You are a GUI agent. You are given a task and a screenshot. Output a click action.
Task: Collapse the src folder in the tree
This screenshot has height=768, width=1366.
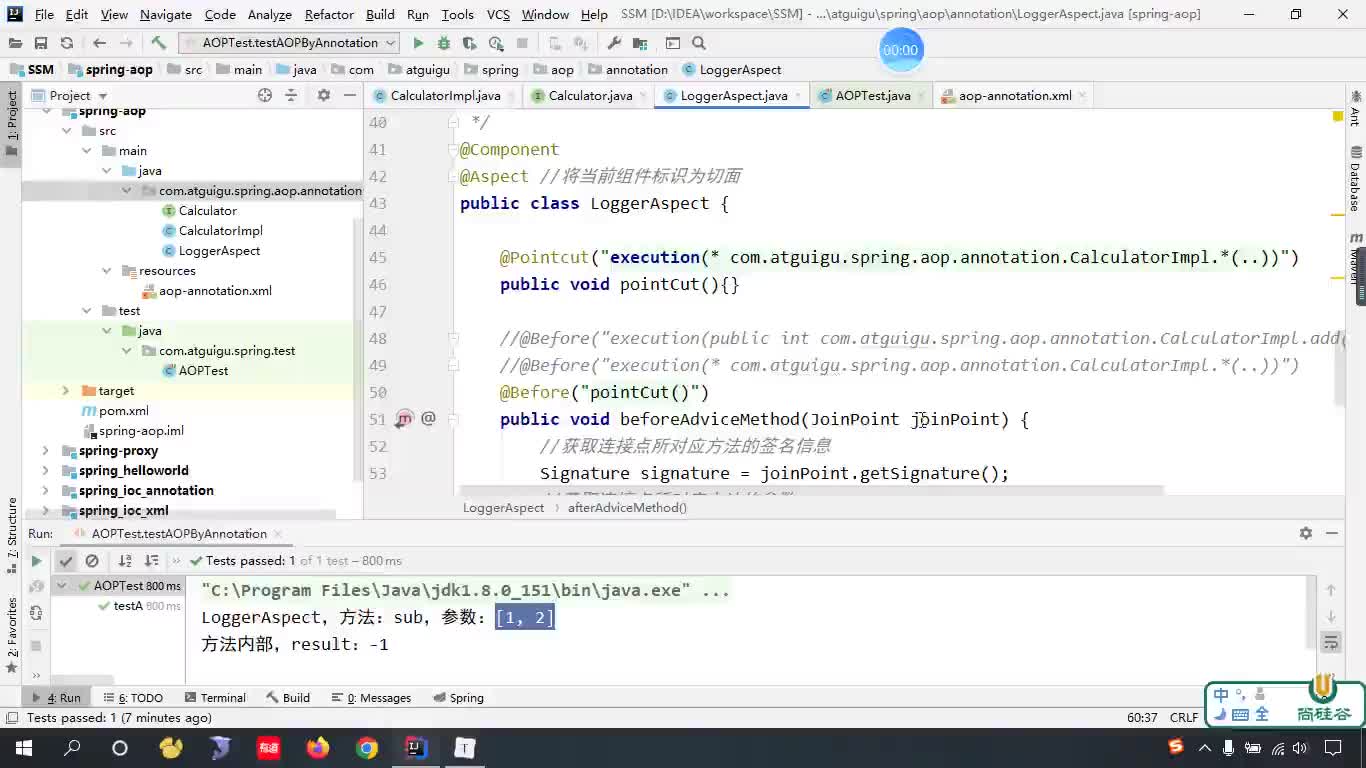click(66, 131)
